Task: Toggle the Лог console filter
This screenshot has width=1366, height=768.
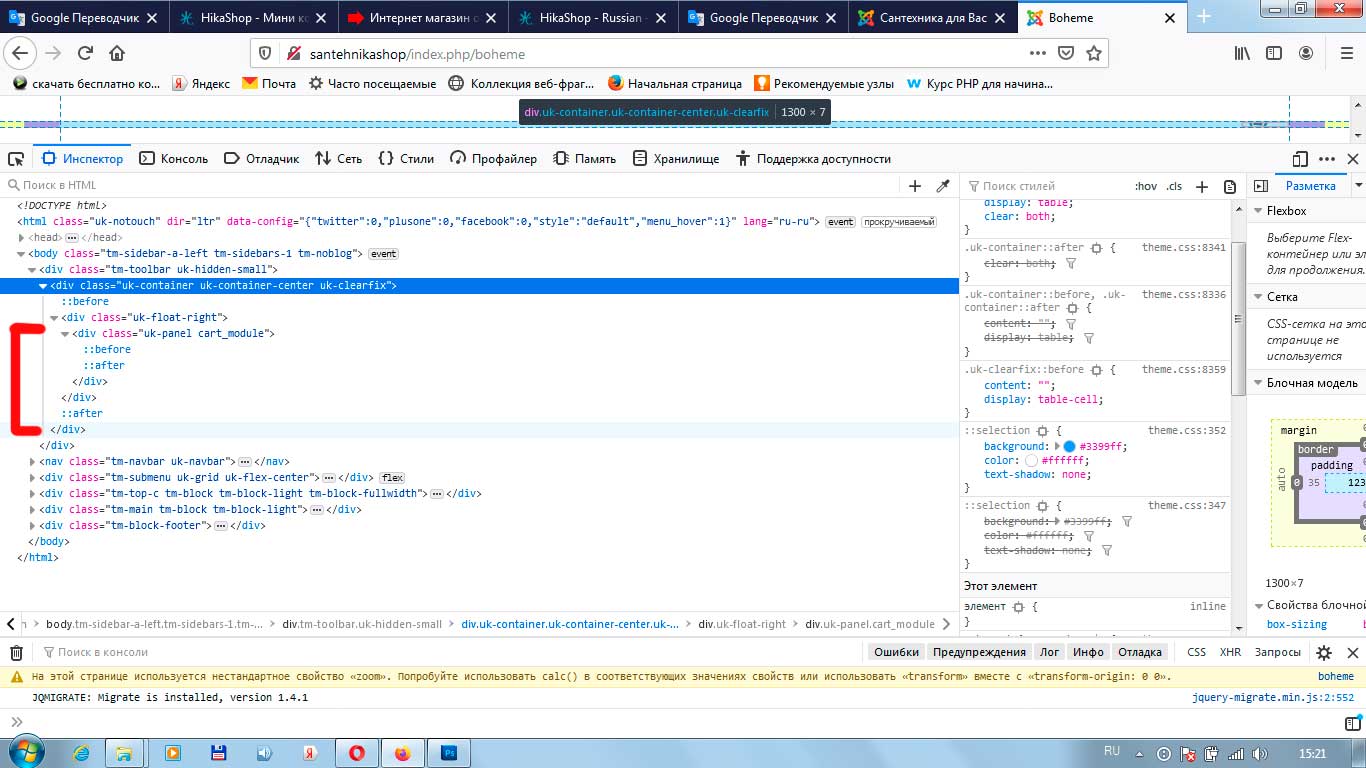Action: click(1049, 652)
